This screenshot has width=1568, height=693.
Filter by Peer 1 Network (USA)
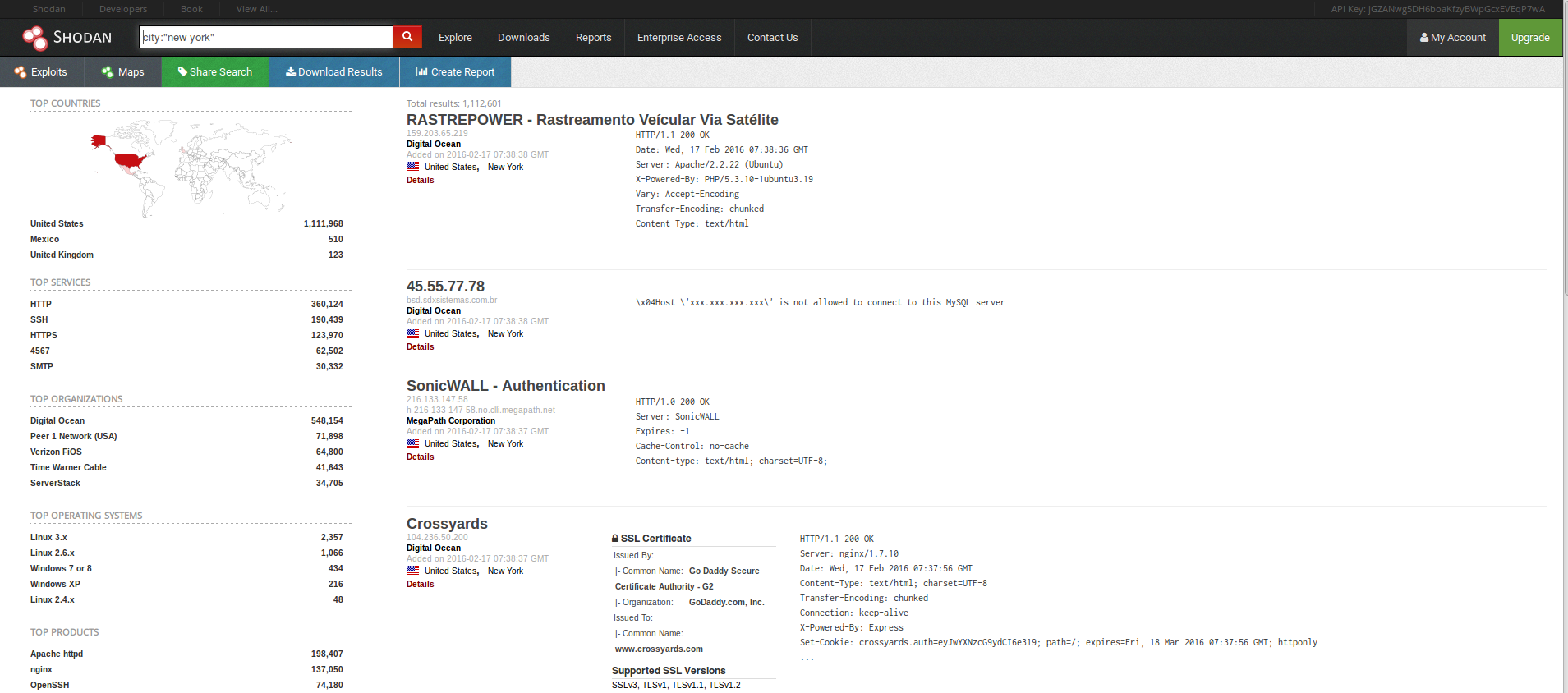click(x=74, y=436)
